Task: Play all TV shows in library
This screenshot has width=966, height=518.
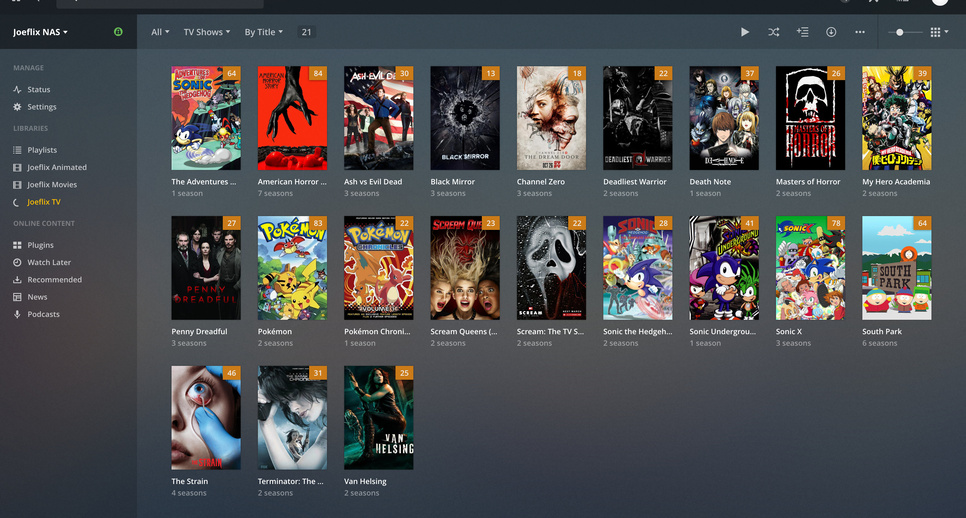Action: [x=745, y=32]
